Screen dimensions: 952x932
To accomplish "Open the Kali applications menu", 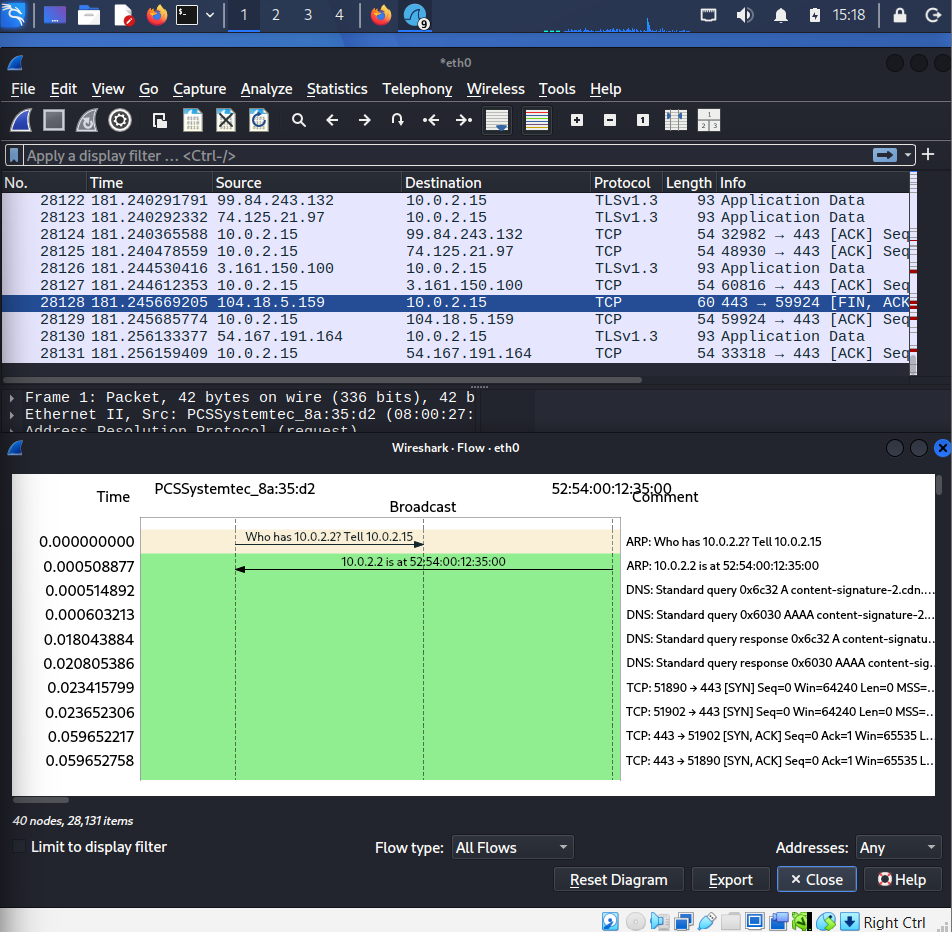I will (x=13, y=15).
